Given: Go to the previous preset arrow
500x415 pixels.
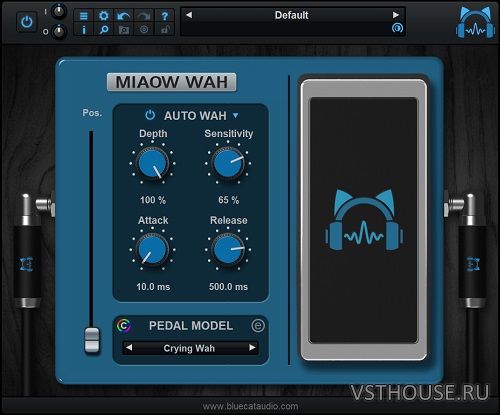Looking at the screenshot, I should [189, 15].
